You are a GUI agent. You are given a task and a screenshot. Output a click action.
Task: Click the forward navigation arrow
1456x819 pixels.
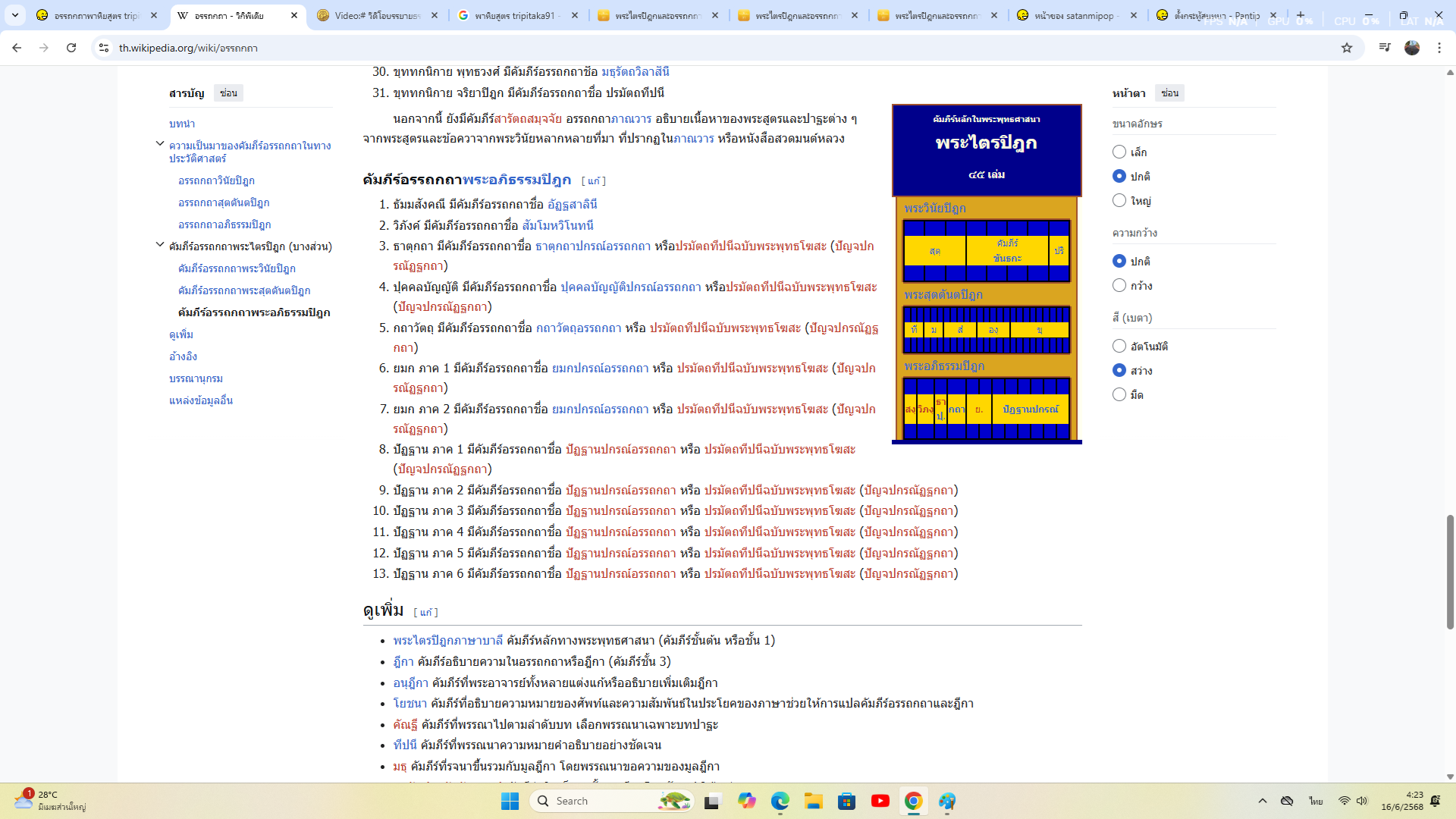44,48
